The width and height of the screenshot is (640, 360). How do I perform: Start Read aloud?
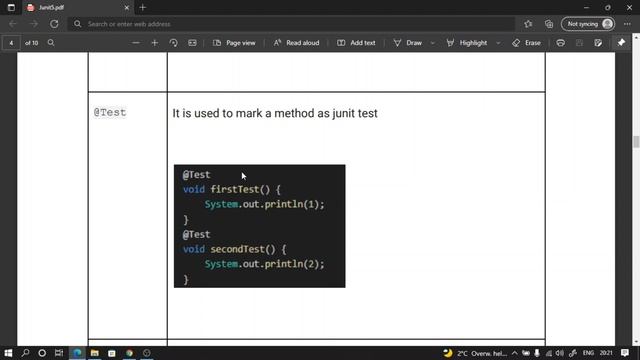pos(296,42)
